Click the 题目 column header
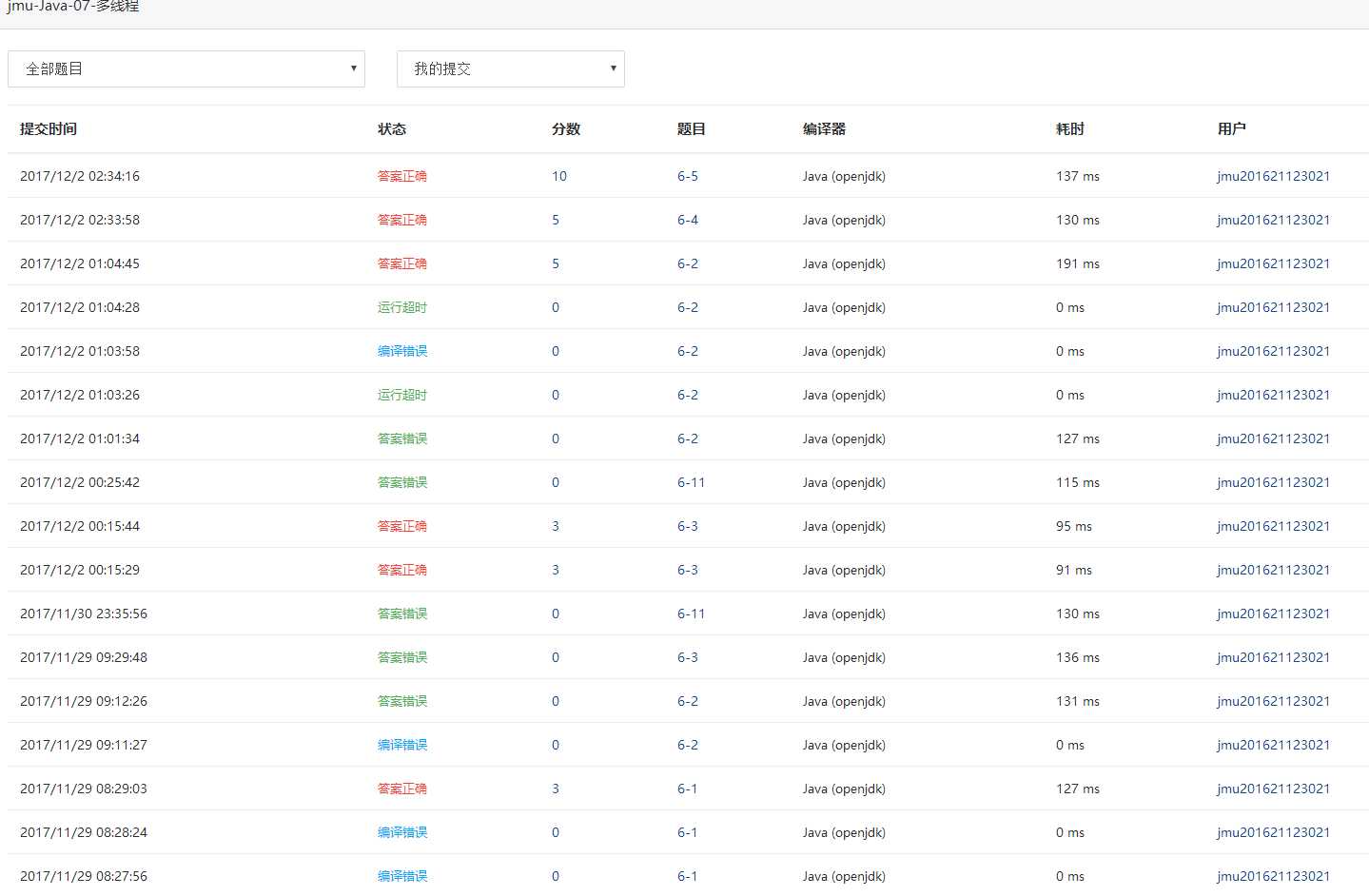1369x896 pixels. pyautogui.click(x=692, y=128)
